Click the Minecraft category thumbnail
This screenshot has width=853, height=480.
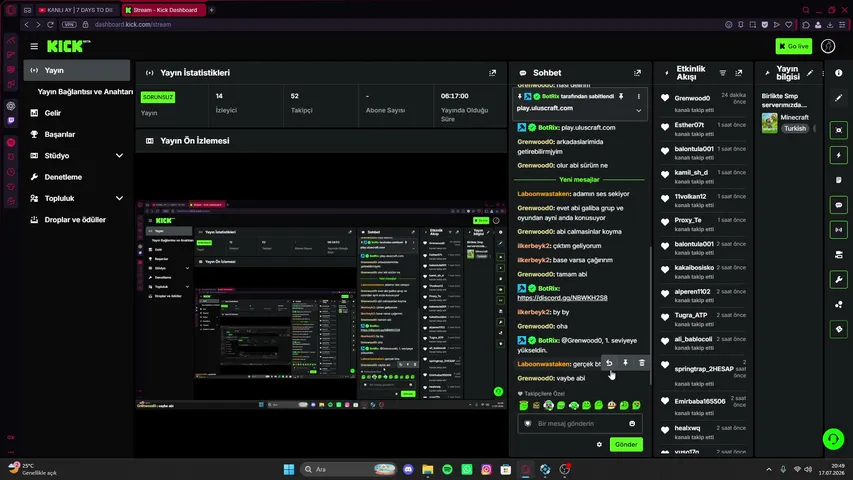pos(769,123)
